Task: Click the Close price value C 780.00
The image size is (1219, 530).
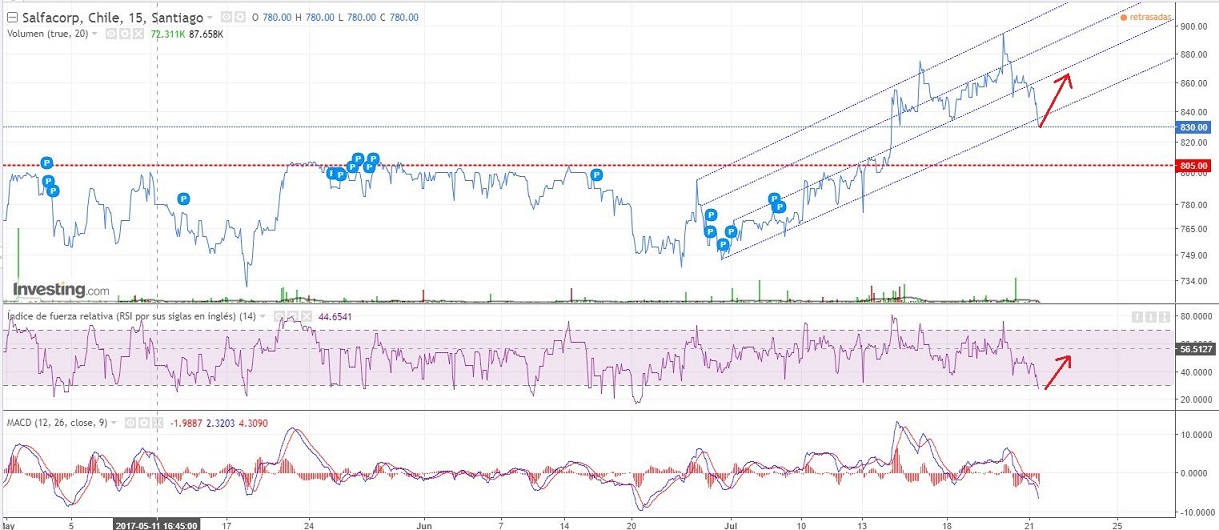Action: [399, 17]
